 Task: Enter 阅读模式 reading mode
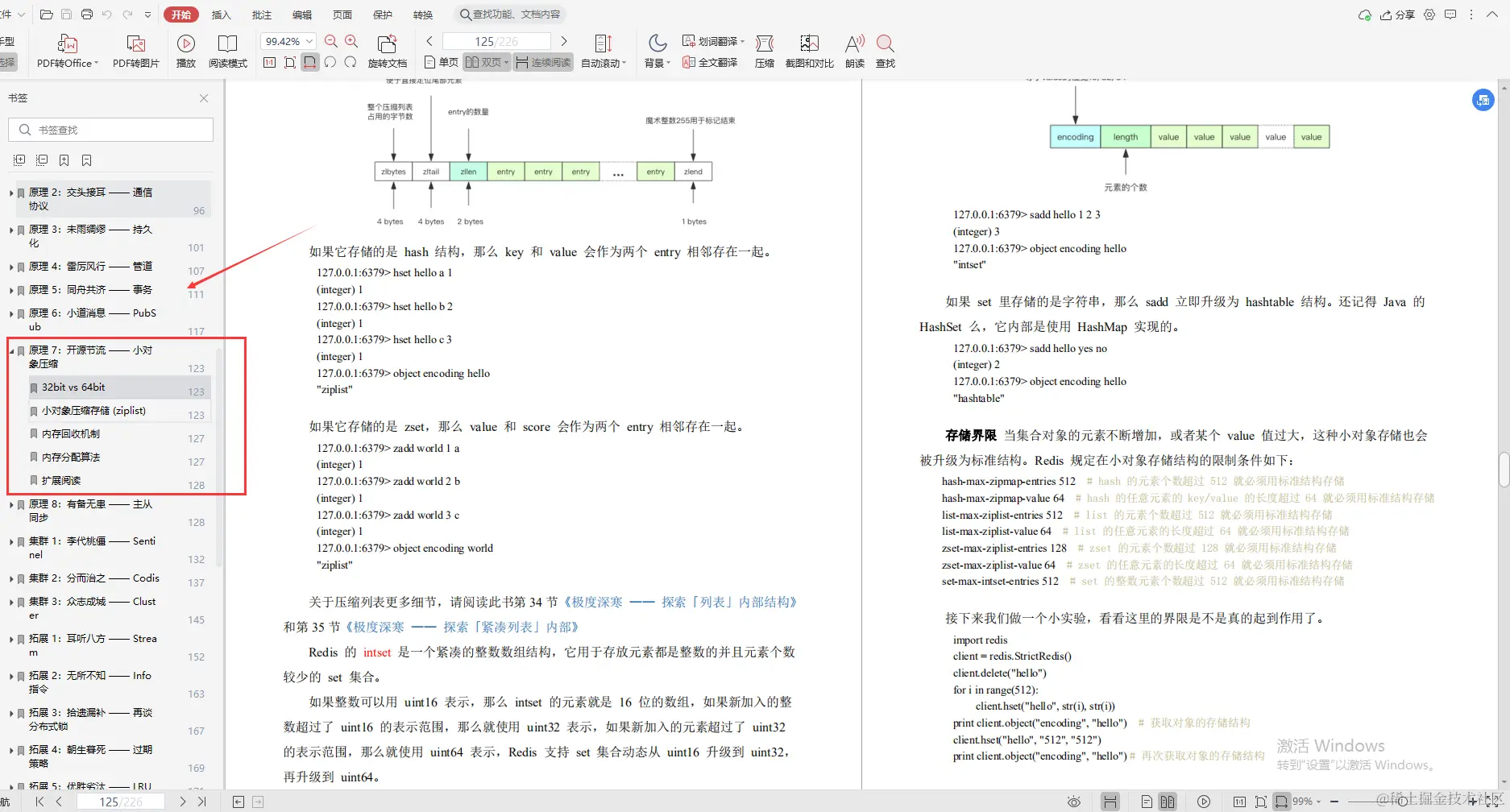coord(228,51)
